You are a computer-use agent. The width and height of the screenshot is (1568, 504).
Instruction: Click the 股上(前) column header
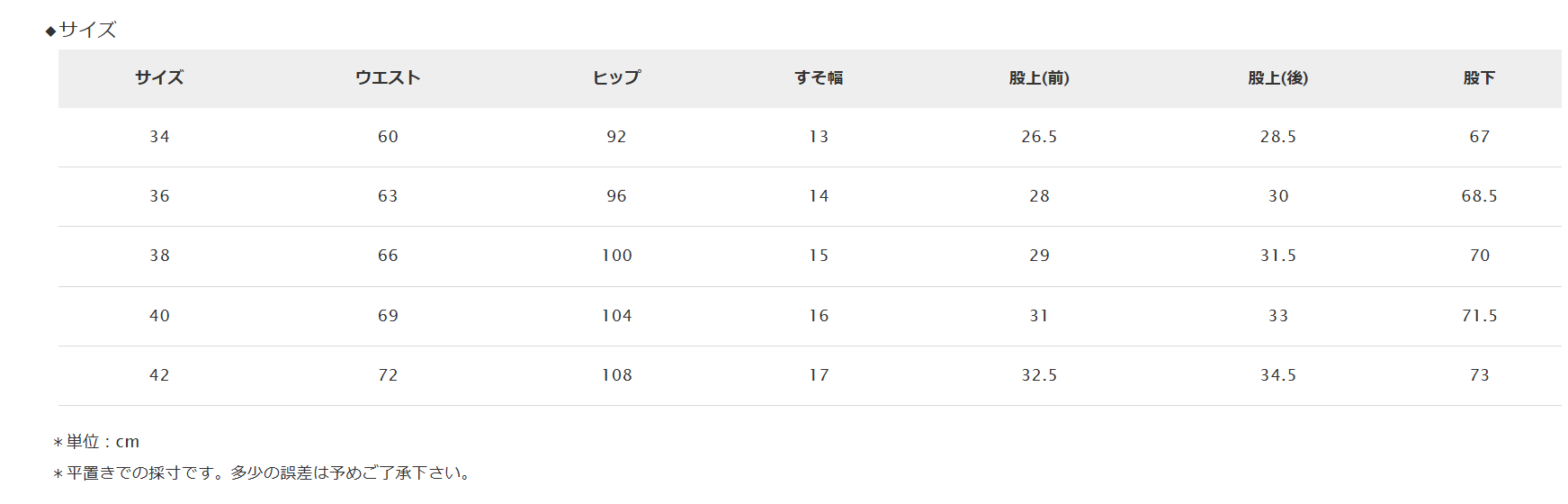click(1039, 78)
